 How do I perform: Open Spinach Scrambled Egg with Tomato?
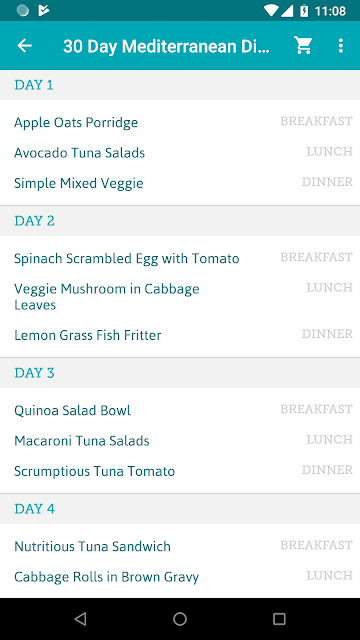click(x=180, y=258)
